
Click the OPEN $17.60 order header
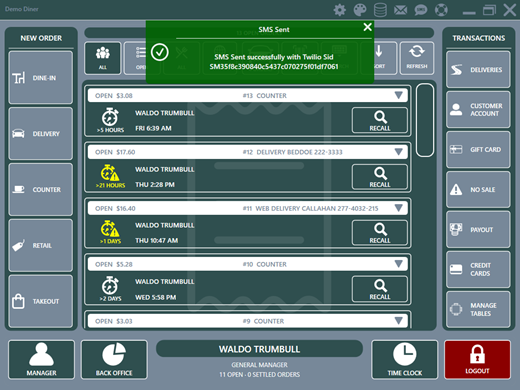pyautogui.click(x=248, y=152)
